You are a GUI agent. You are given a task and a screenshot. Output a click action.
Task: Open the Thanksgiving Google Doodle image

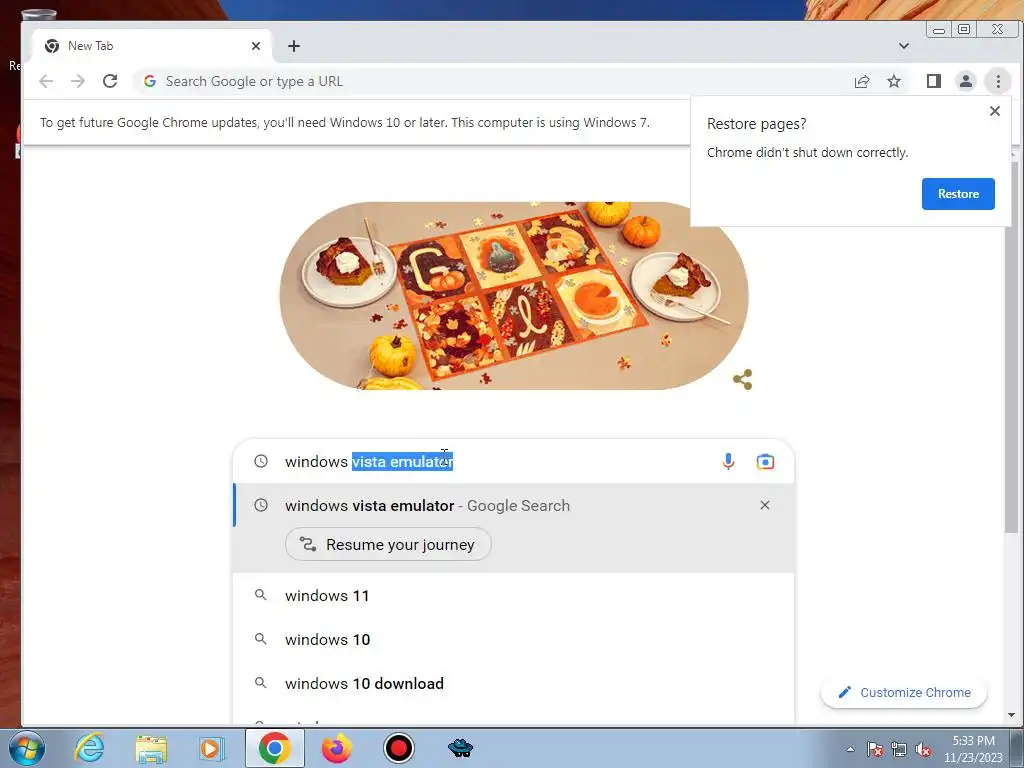click(514, 296)
